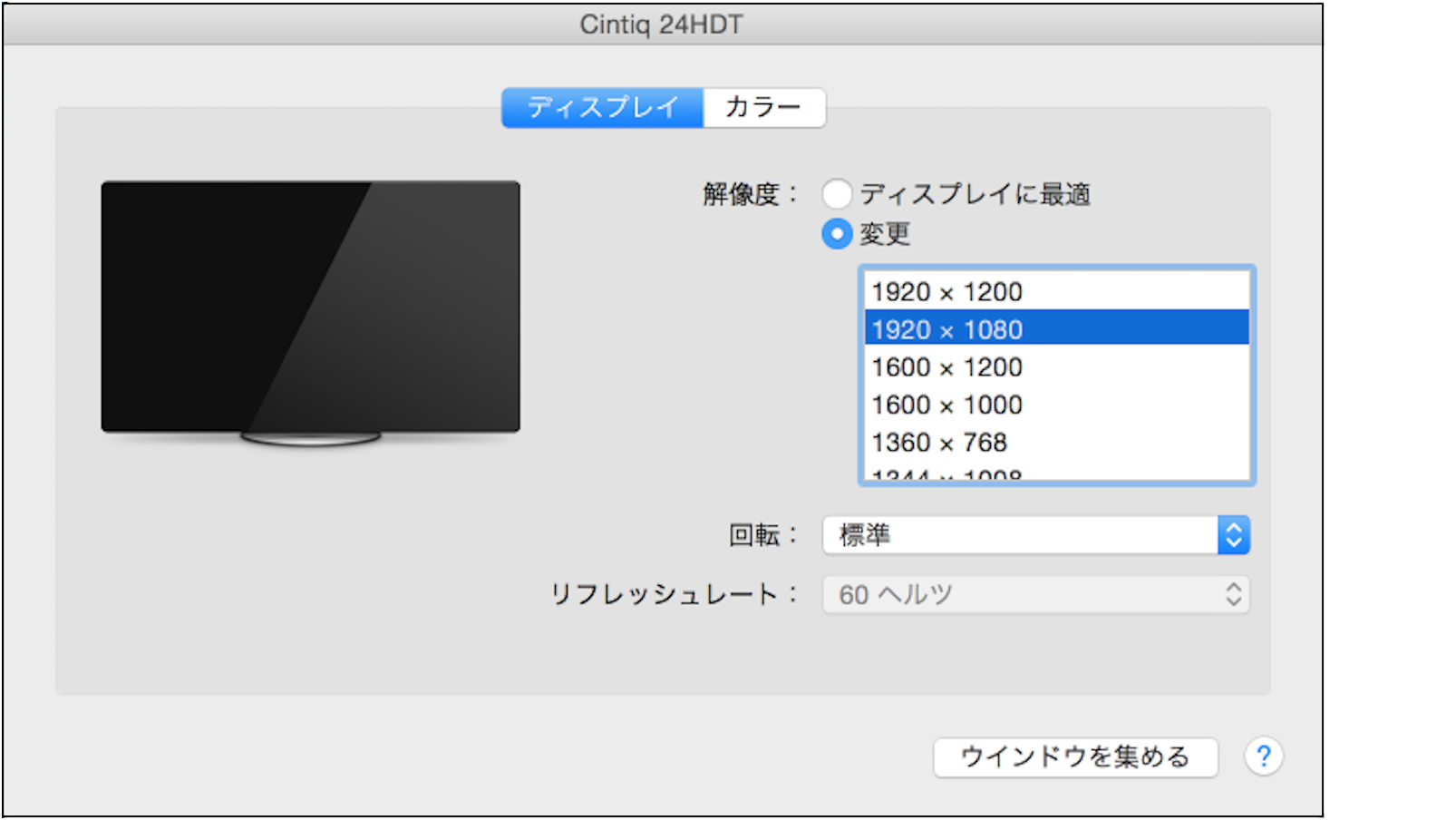Switch to the ディスプレイ tab
Viewport: 1456px width, 820px height.
point(602,107)
